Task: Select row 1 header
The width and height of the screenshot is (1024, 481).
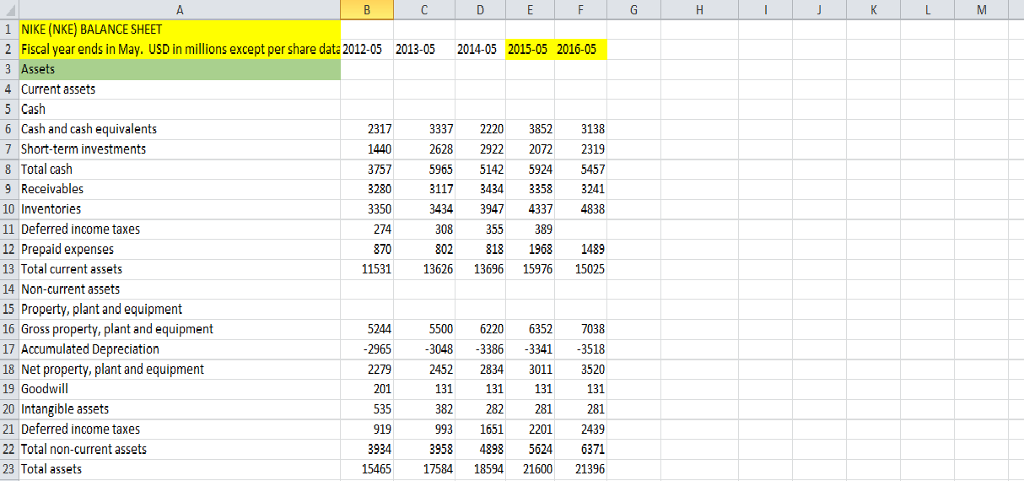Action: click(9, 29)
